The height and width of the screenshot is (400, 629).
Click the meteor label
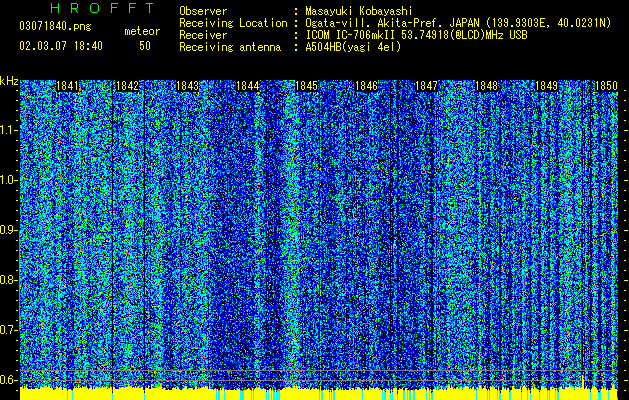142,31
